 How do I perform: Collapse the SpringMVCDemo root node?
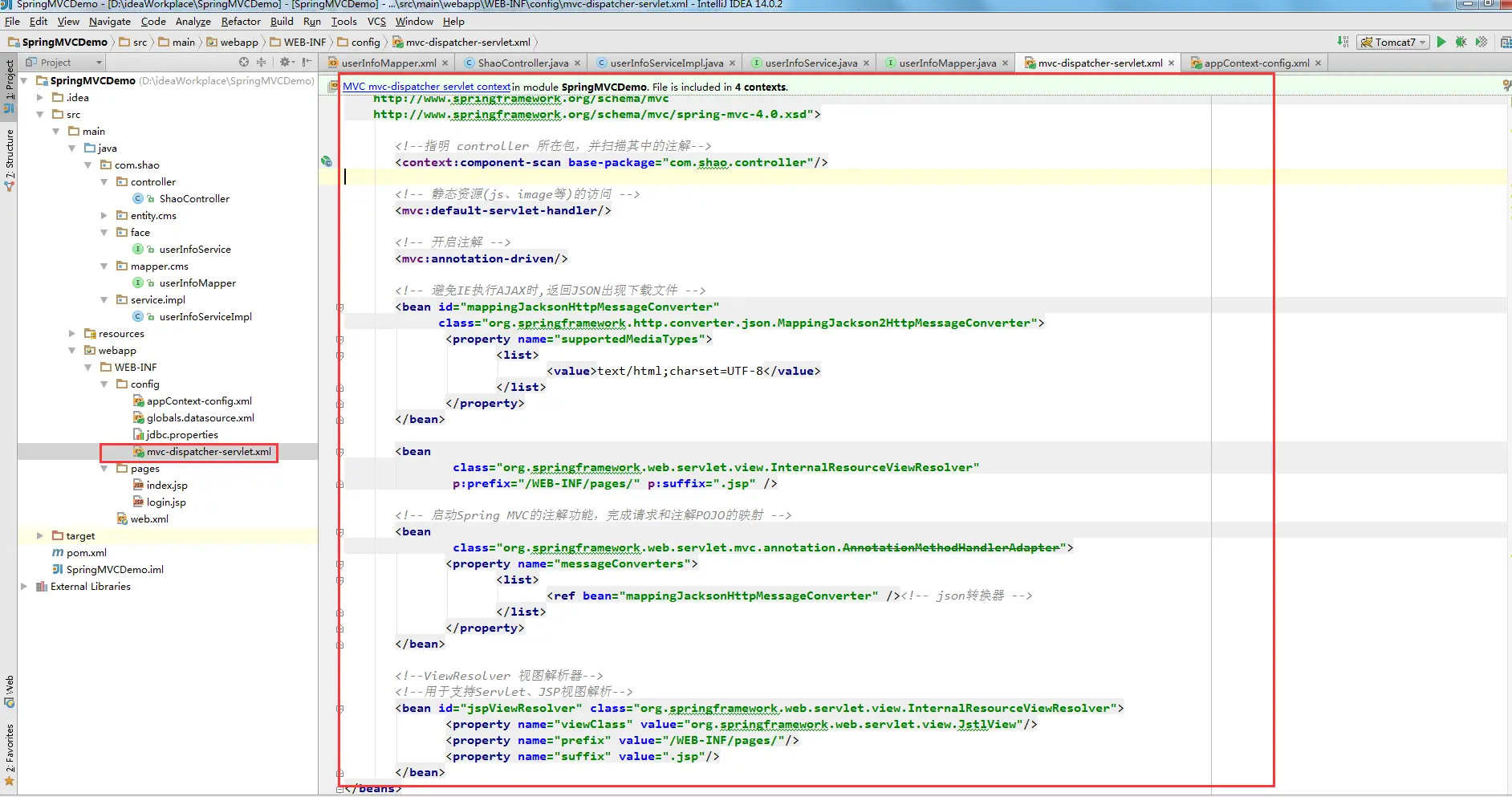(24, 80)
